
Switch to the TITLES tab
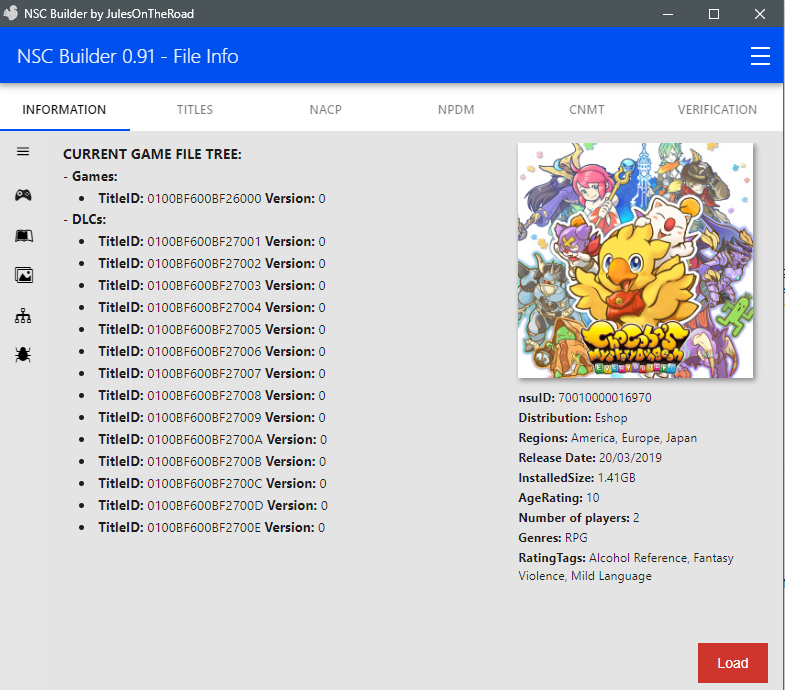click(x=195, y=110)
